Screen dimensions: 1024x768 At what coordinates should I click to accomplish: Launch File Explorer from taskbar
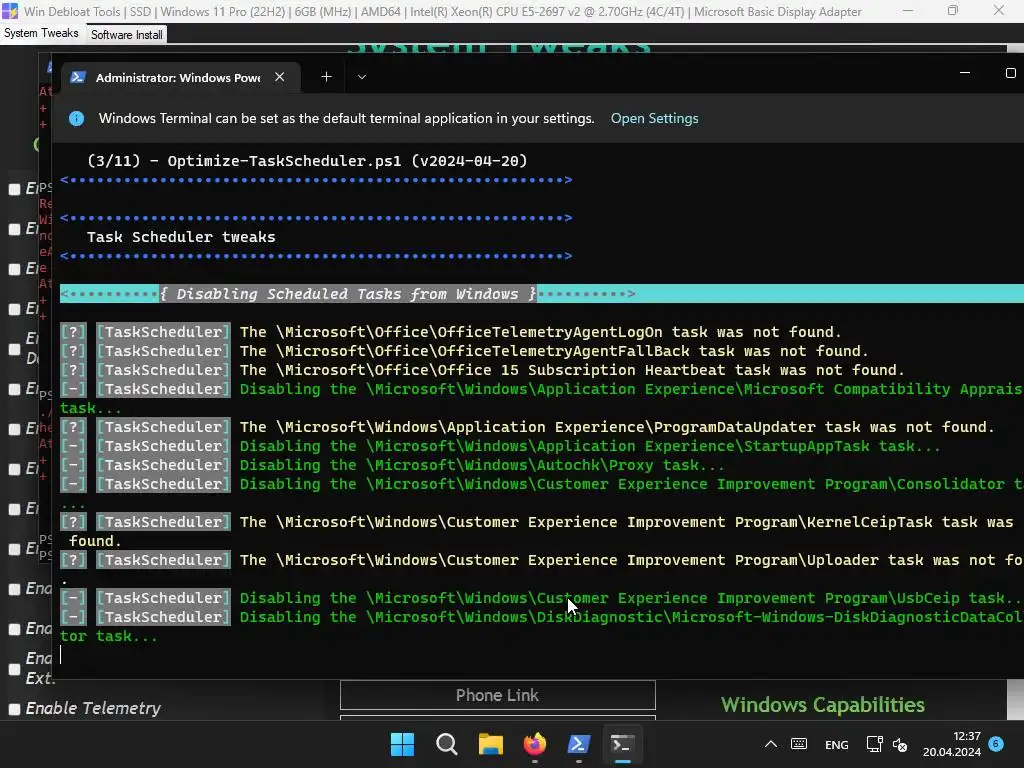pos(490,744)
